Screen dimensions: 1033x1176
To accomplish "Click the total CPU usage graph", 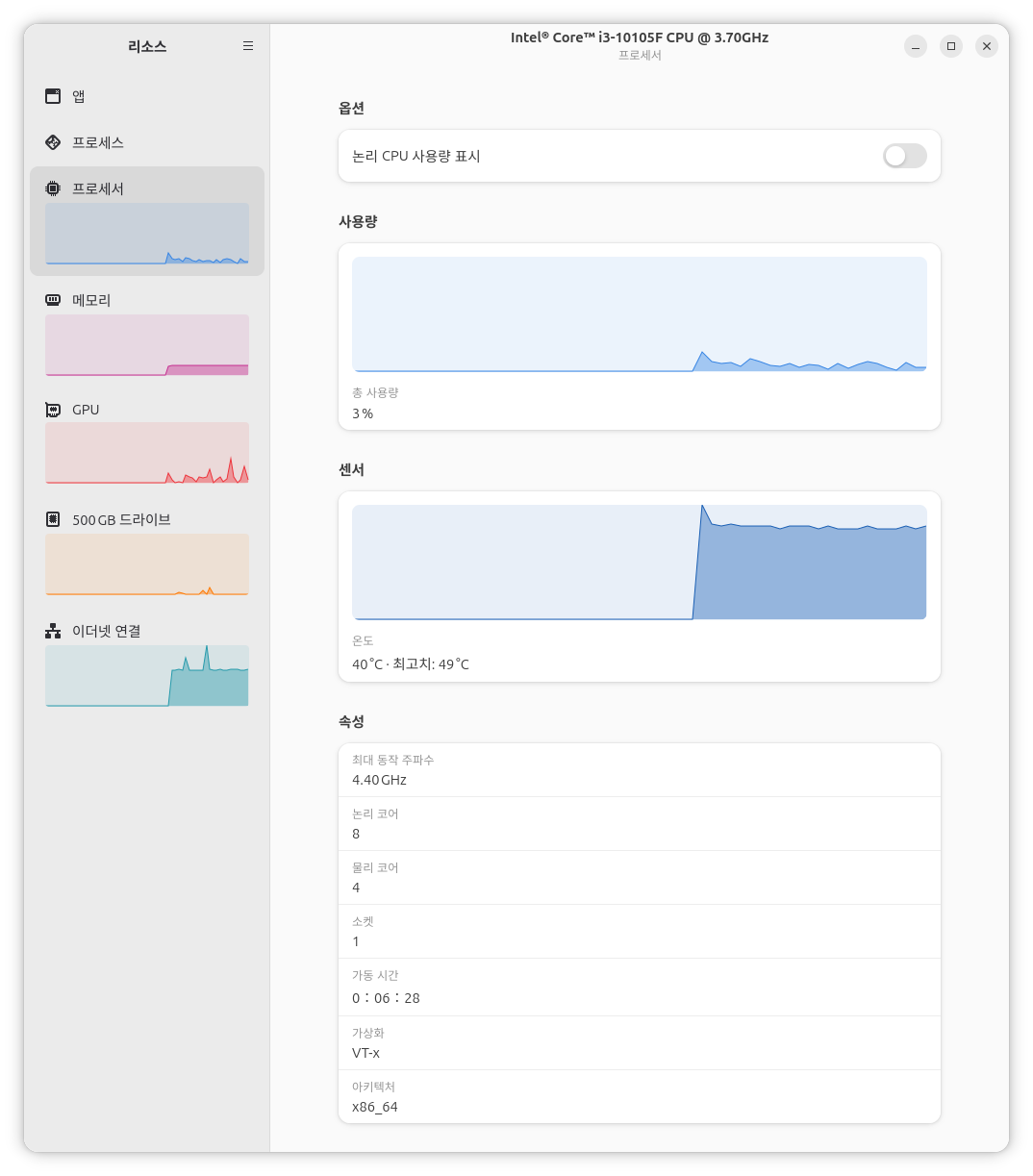I will coord(640,314).
